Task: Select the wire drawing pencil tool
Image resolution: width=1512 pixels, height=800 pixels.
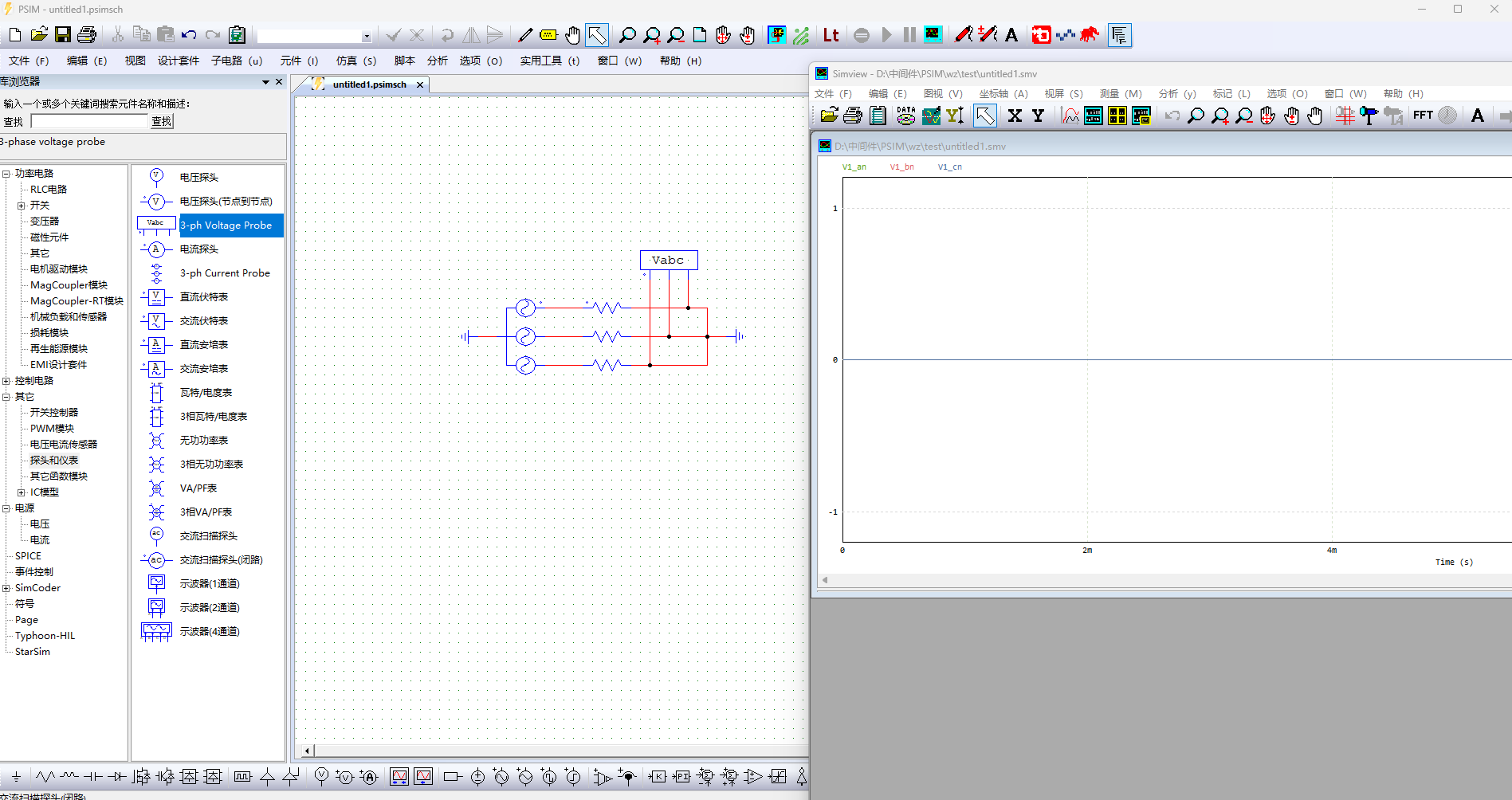Action: (525, 35)
